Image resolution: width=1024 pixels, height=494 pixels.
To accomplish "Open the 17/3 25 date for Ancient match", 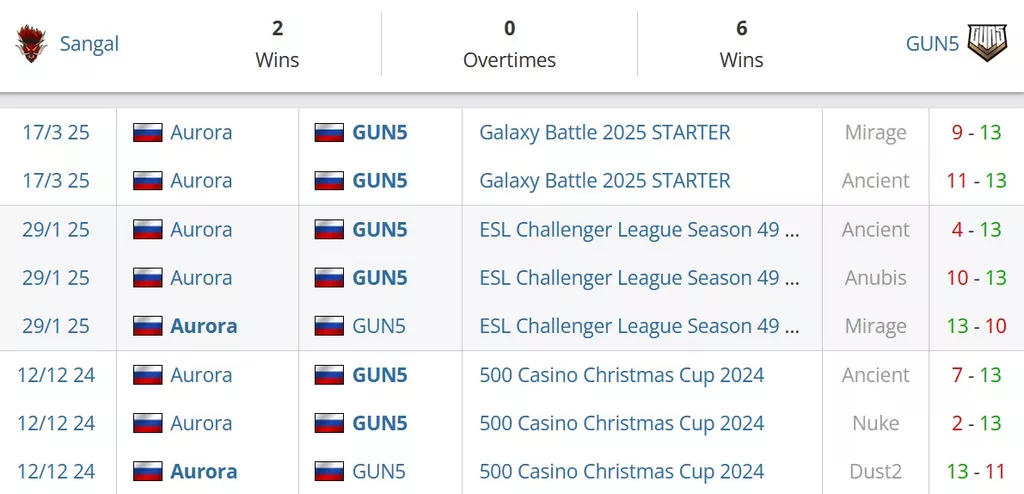I will (x=56, y=181).
